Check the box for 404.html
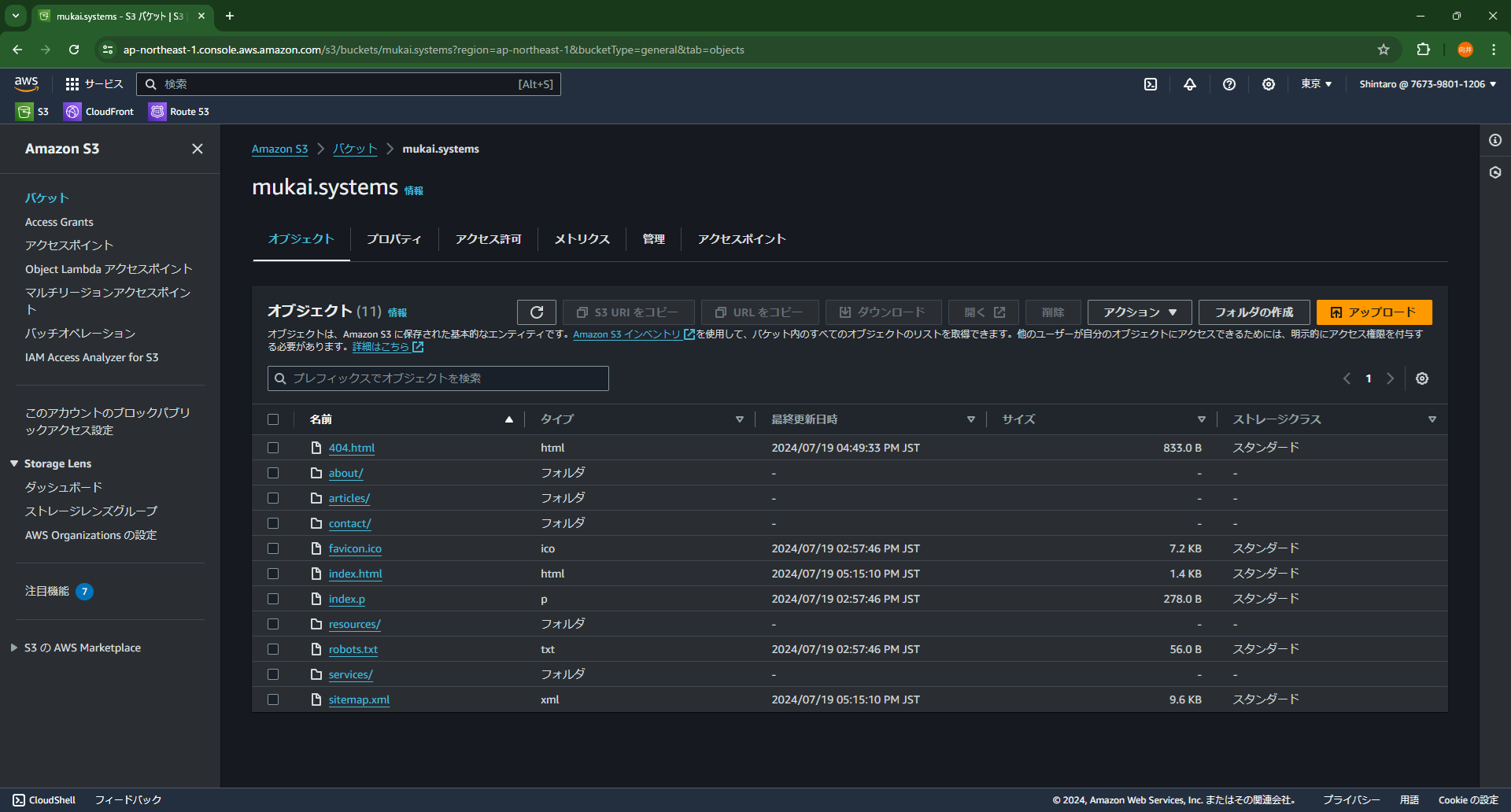1511x812 pixels. coord(273,448)
